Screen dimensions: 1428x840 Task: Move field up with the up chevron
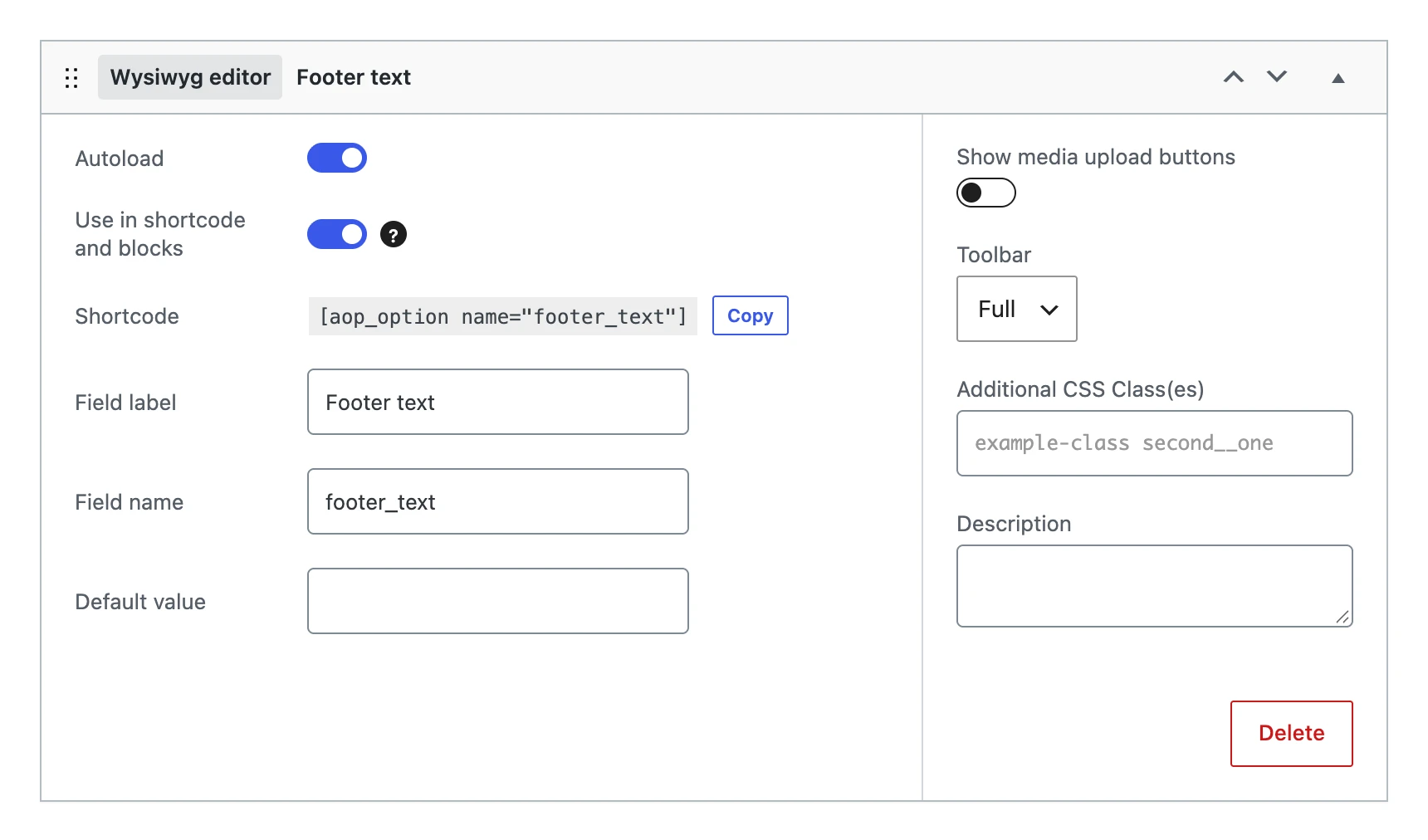(1234, 77)
